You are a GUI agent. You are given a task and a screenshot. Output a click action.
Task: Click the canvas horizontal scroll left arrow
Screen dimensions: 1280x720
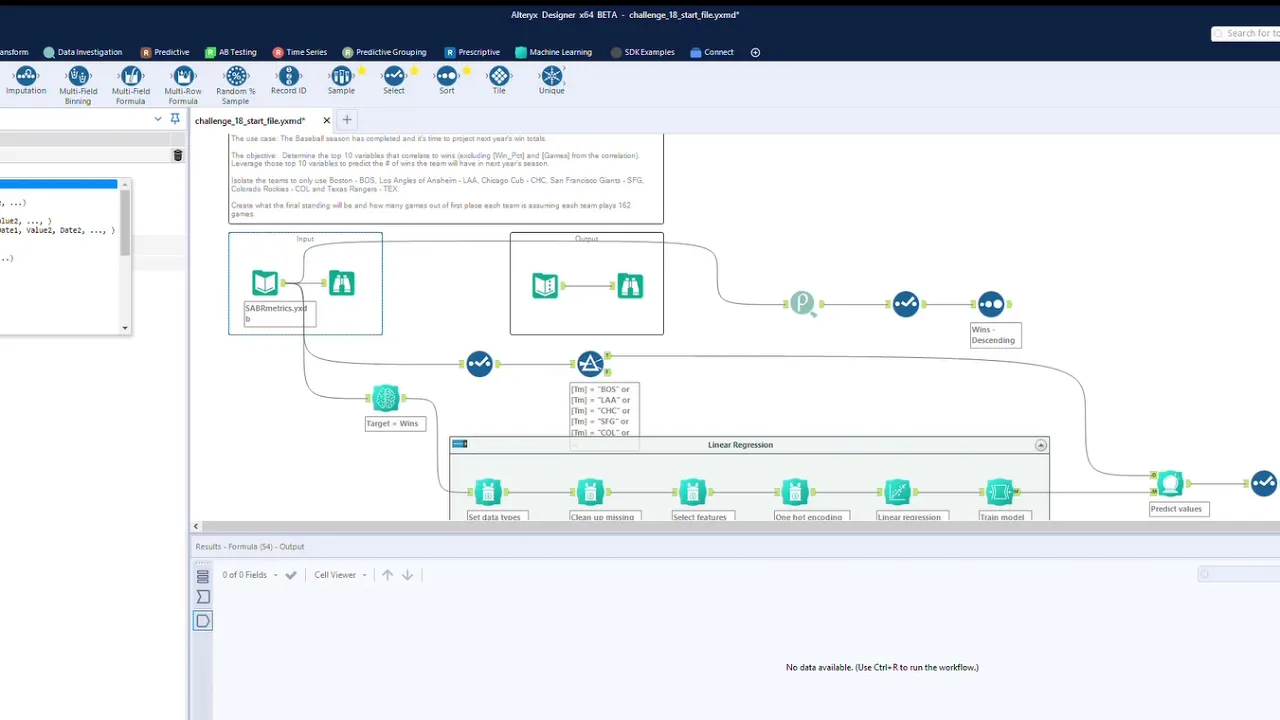197,526
